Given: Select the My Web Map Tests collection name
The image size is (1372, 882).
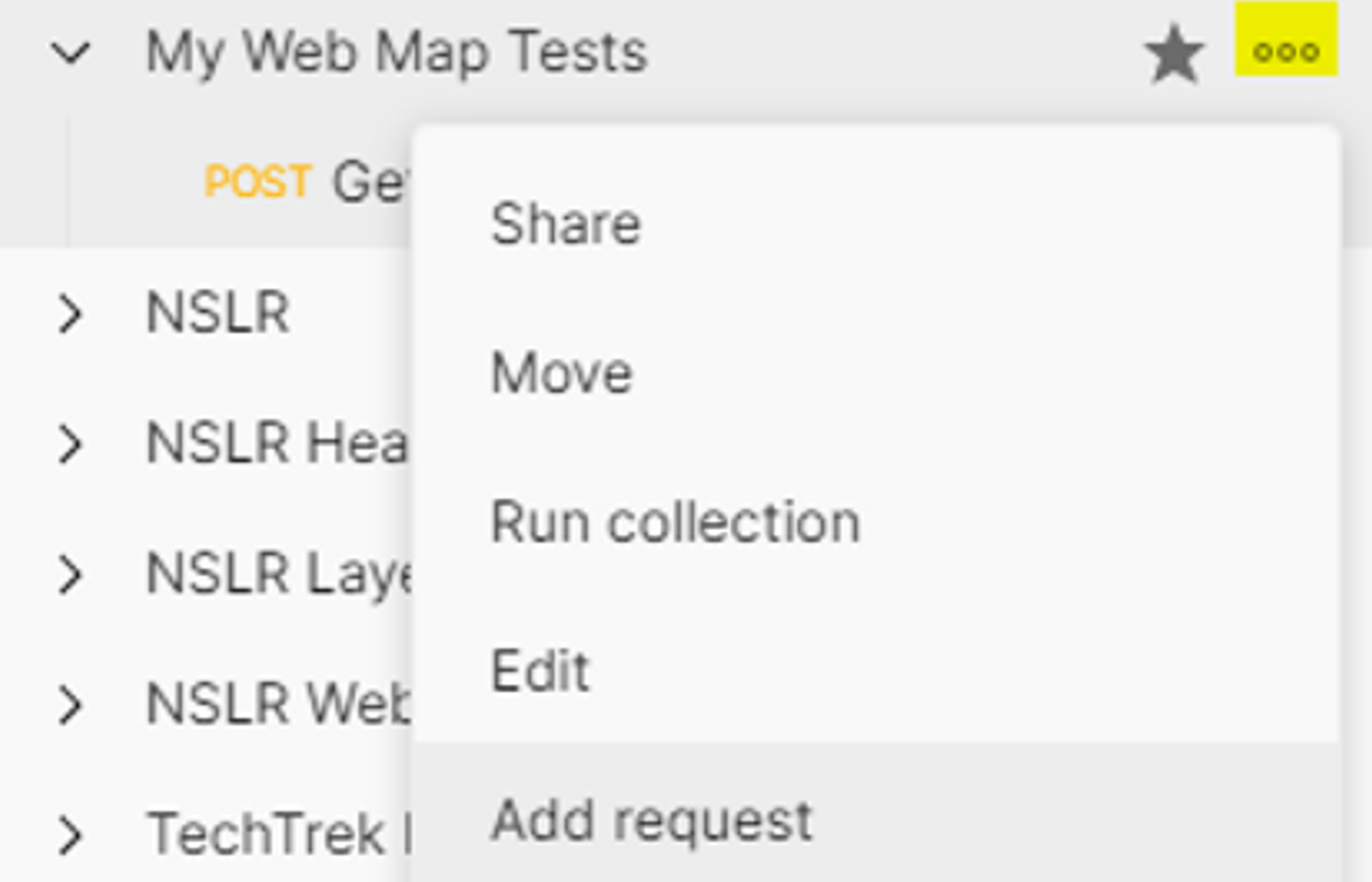Looking at the screenshot, I should (x=396, y=53).
